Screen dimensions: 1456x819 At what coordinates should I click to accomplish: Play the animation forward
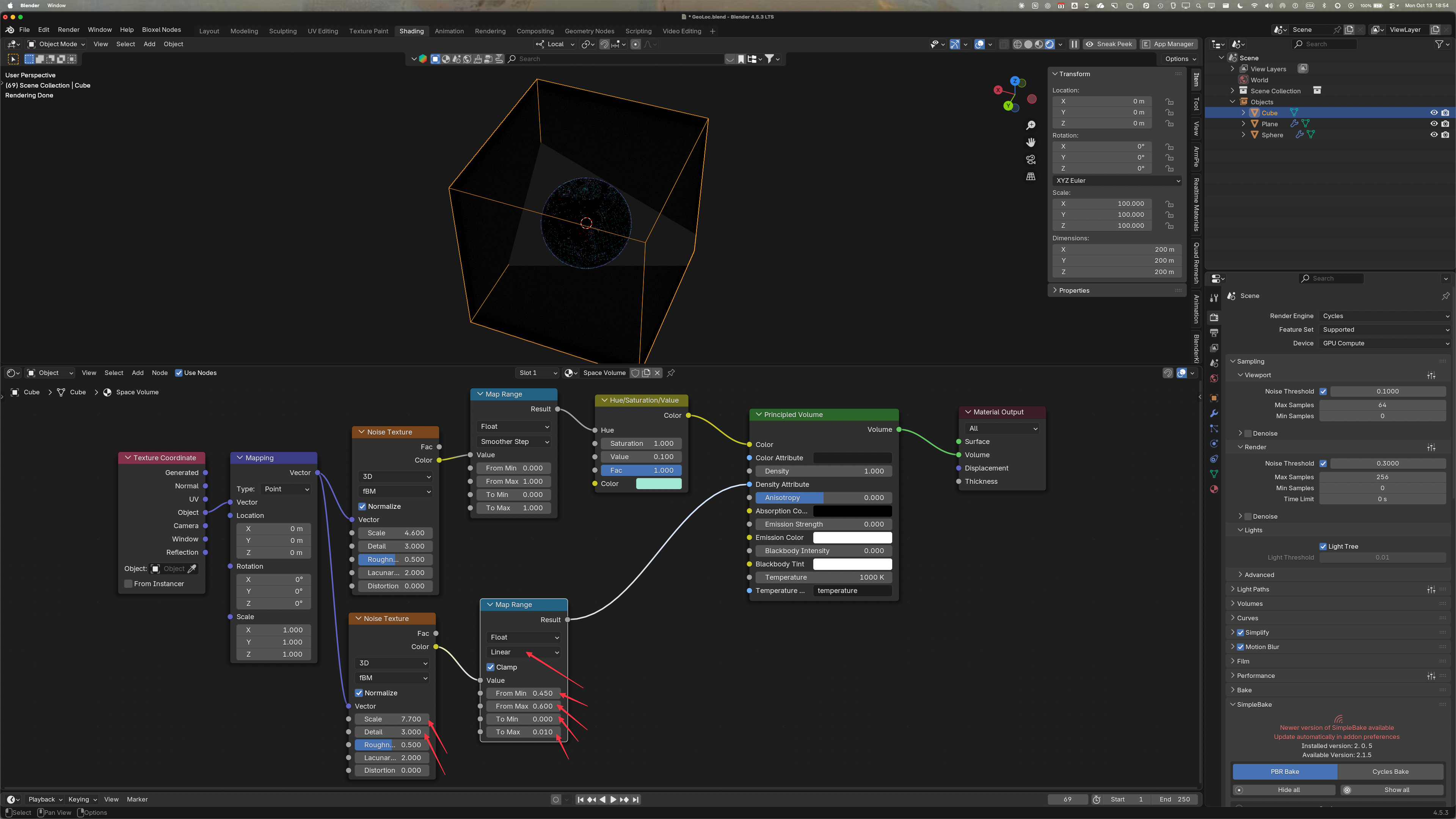pos(613,799)
